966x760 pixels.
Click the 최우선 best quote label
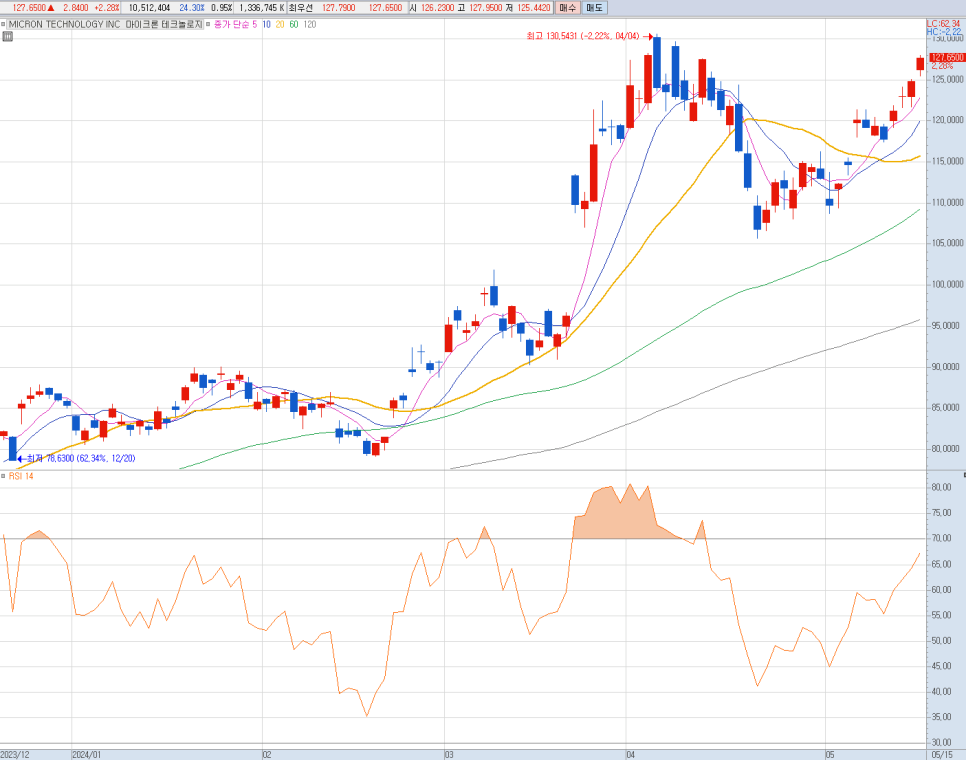tap(301, 8)
